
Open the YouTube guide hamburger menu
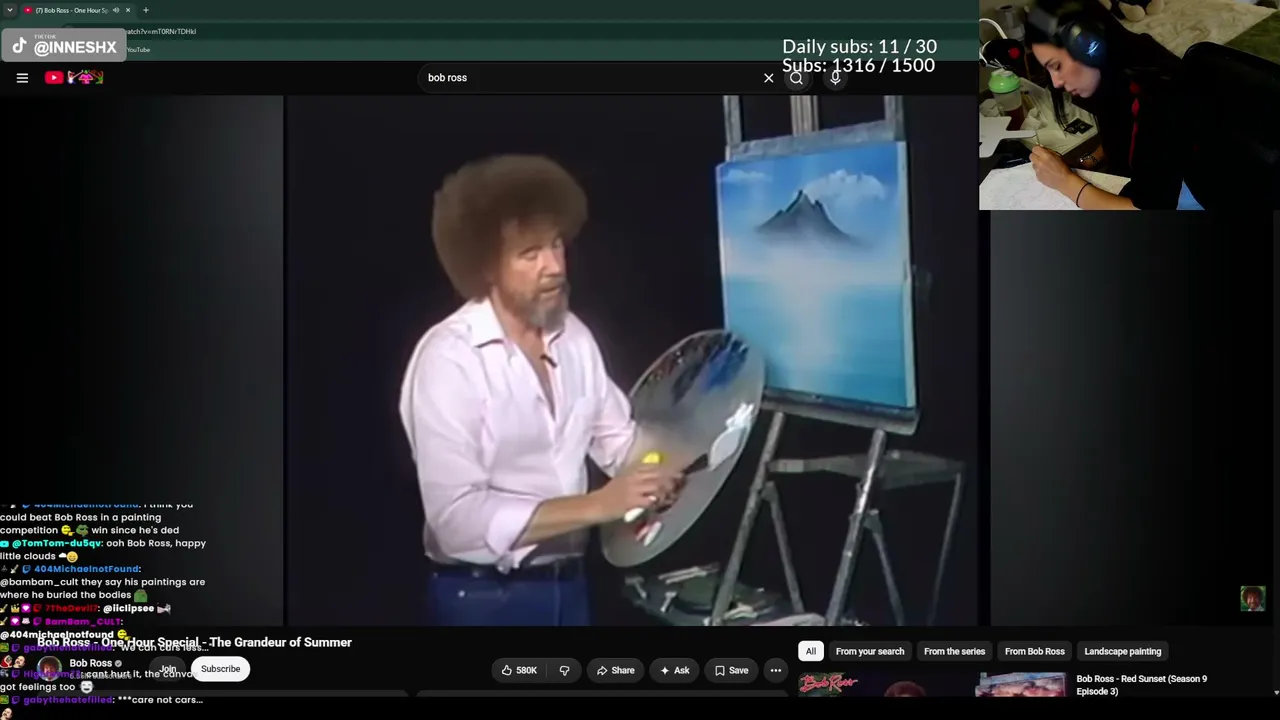[x=22, y=78]
